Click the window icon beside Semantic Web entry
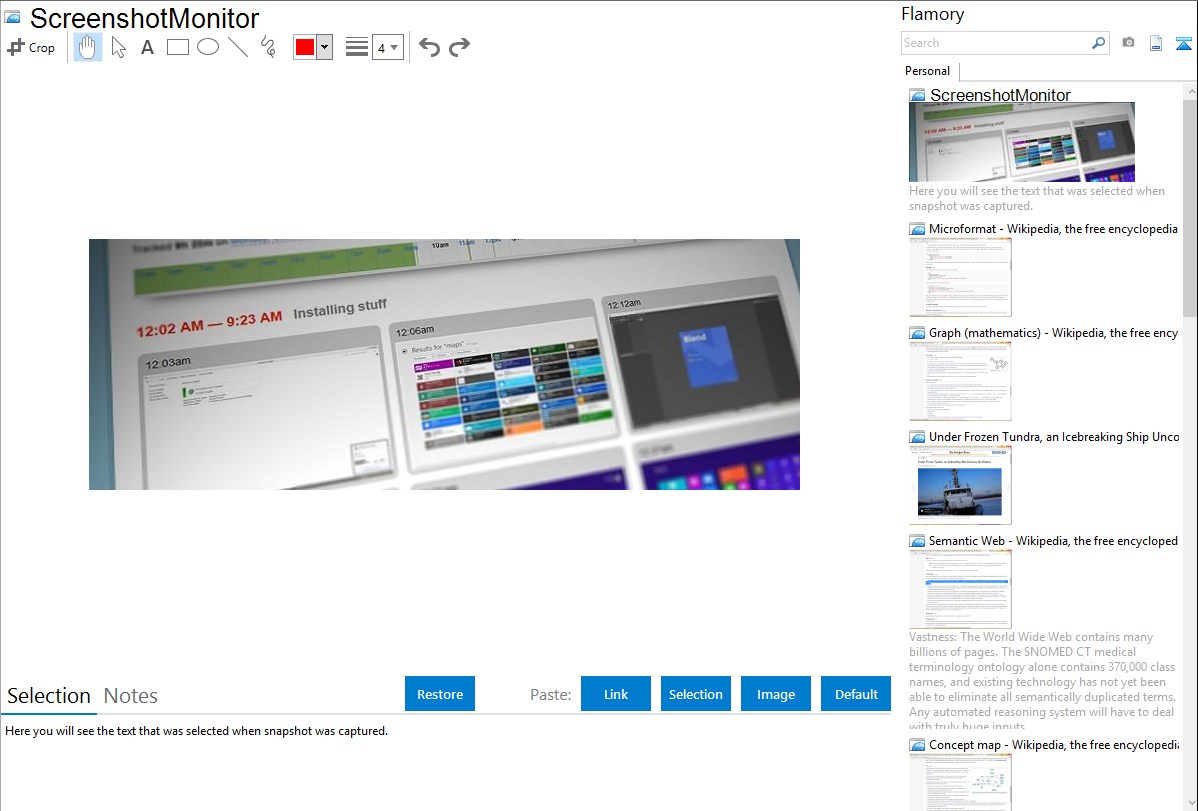This screenshot has width=1198, height=811. coord(917,540)
